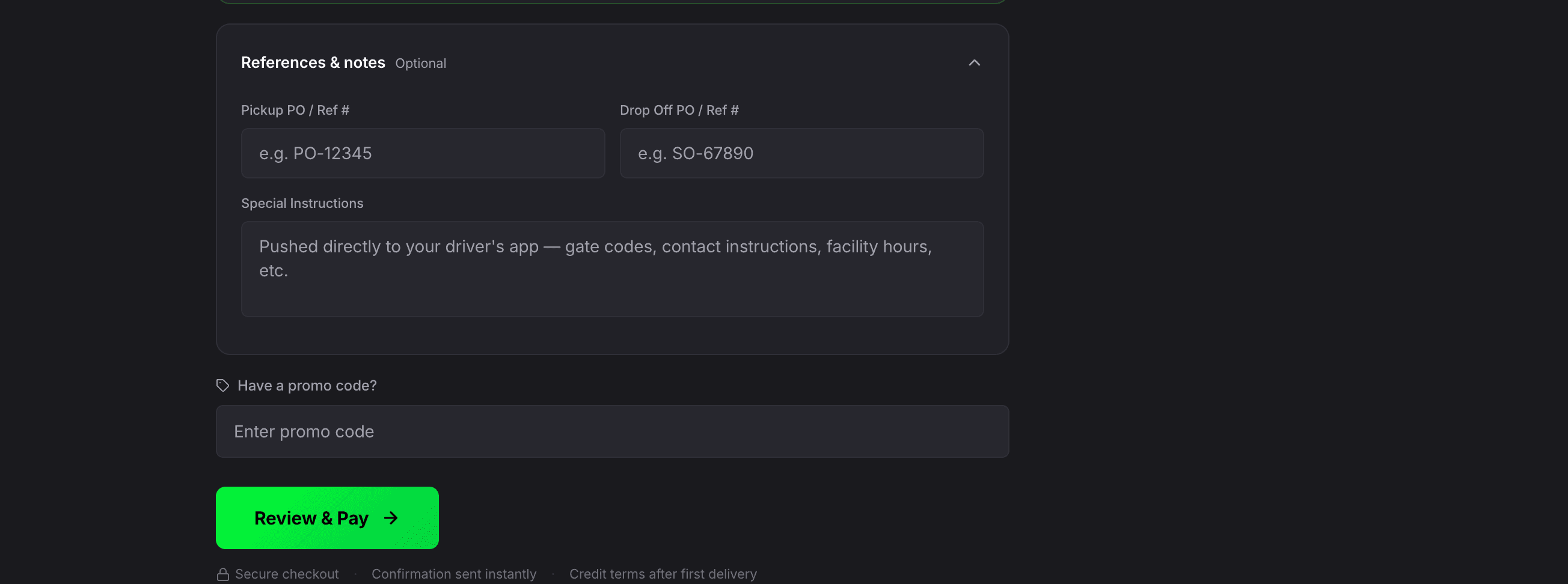
Task: Click the "Credit terms after first delivery" text
Action: [663, 574]
